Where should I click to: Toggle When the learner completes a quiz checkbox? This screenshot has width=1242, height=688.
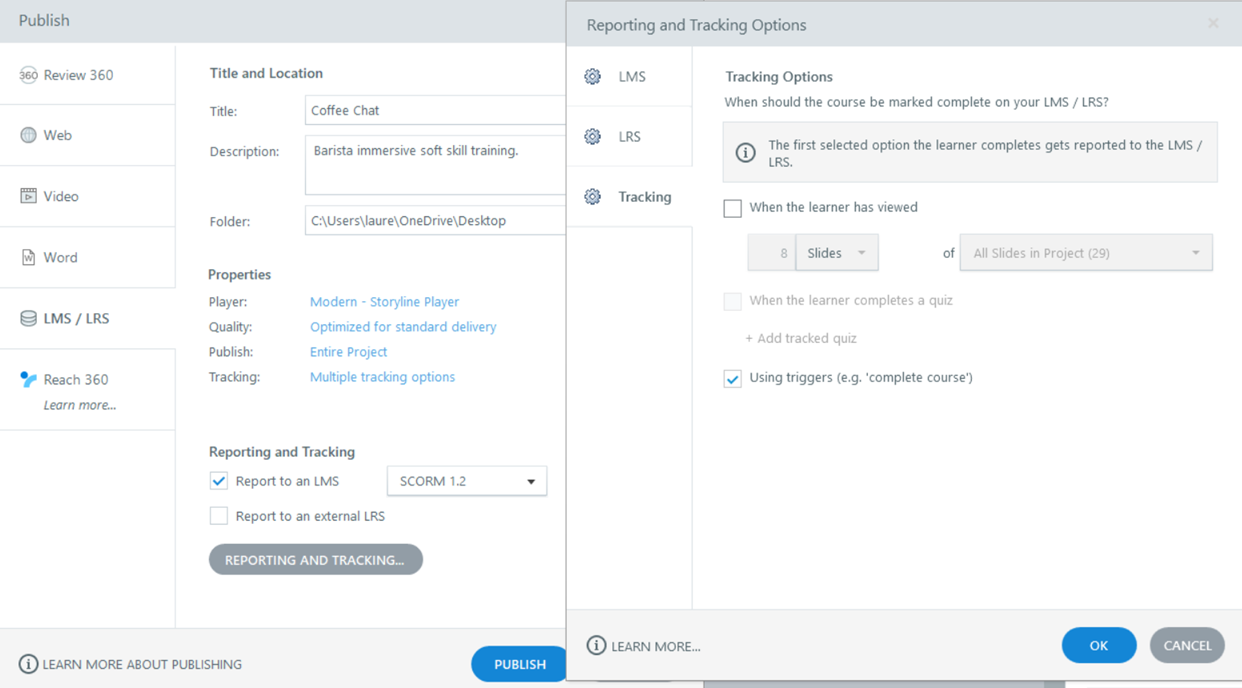(732, 300)
